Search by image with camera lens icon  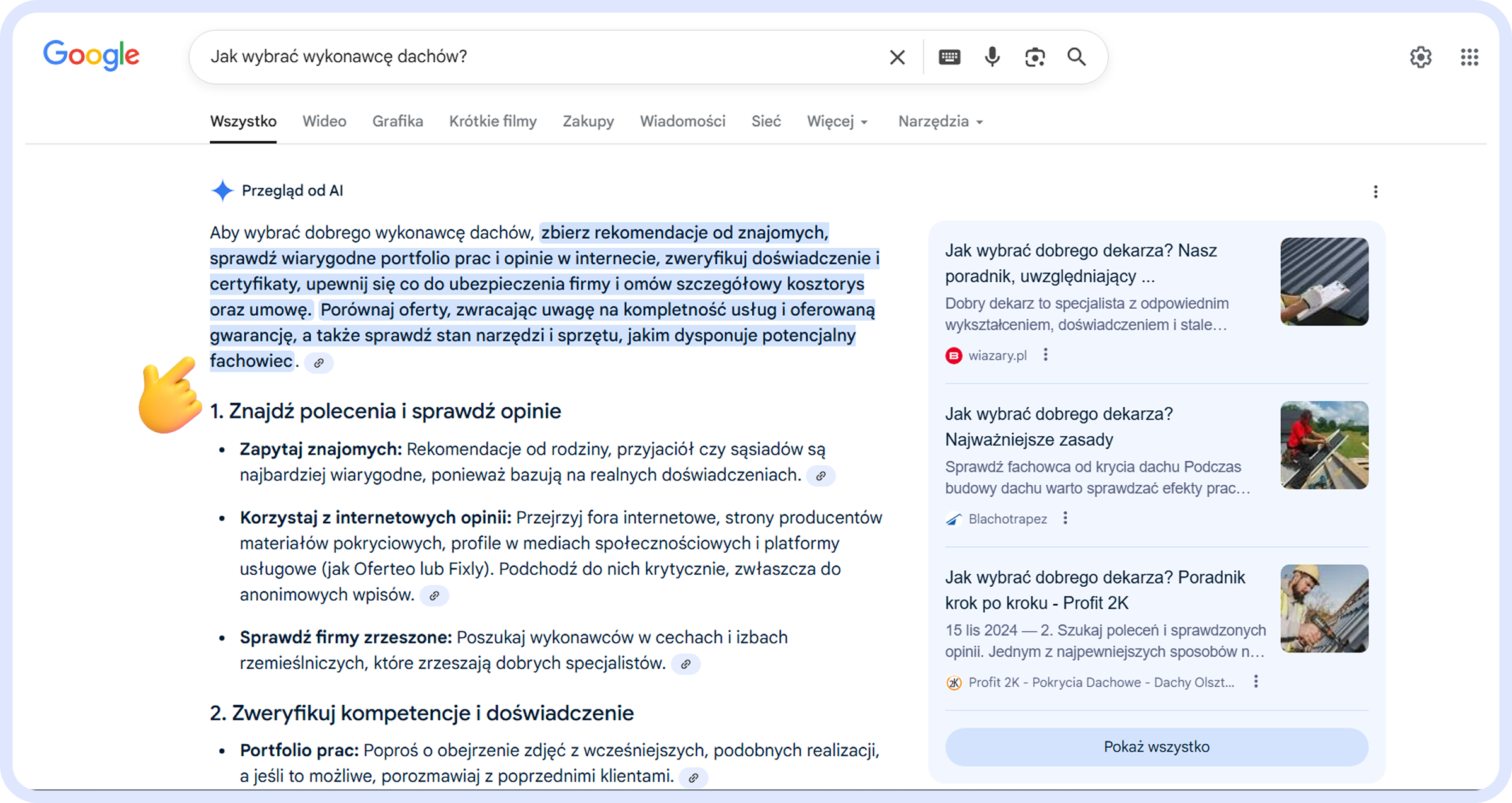pyautogui.click(x=1034, y=57)
